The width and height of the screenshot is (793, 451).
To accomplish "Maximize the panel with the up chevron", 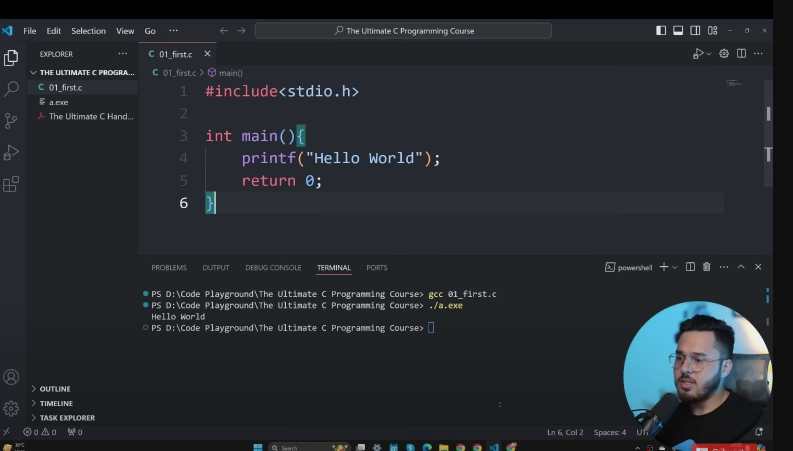I will (x=741, y=267).
